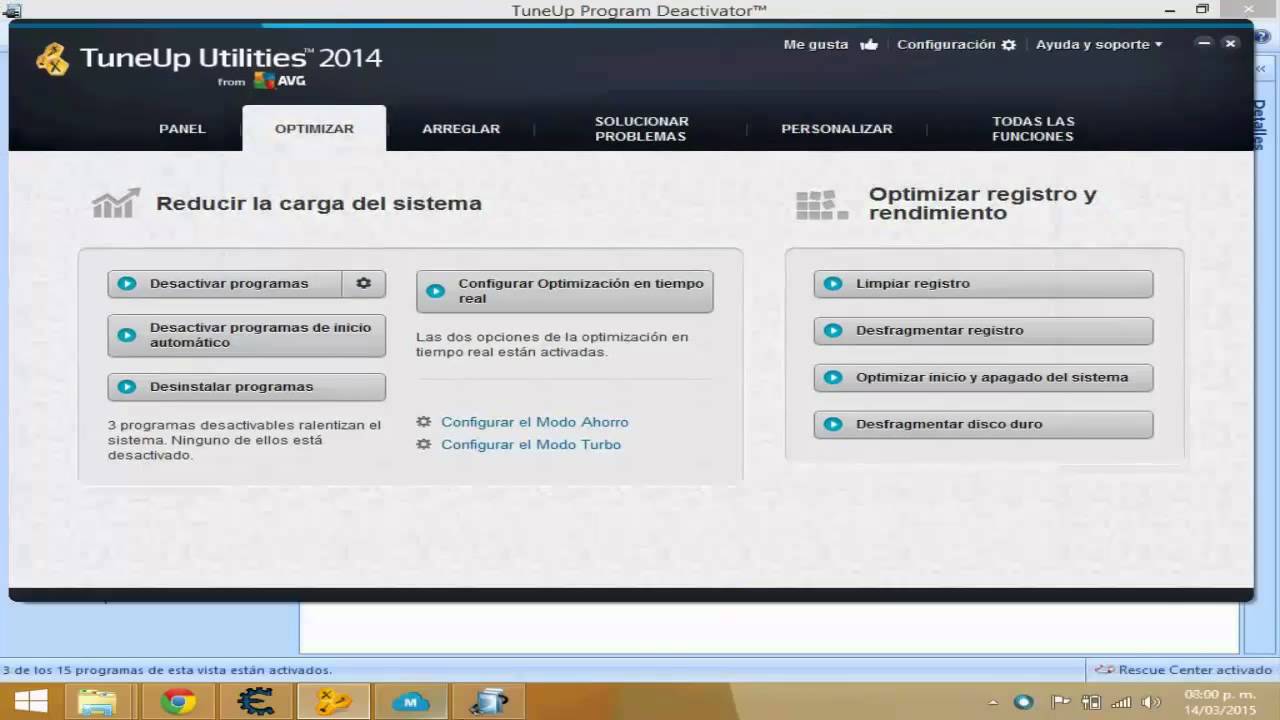Open TODAS LAS FUNCIONES tab
This screenshot has width=1280, height=720.
click(x=1033, y=129)
